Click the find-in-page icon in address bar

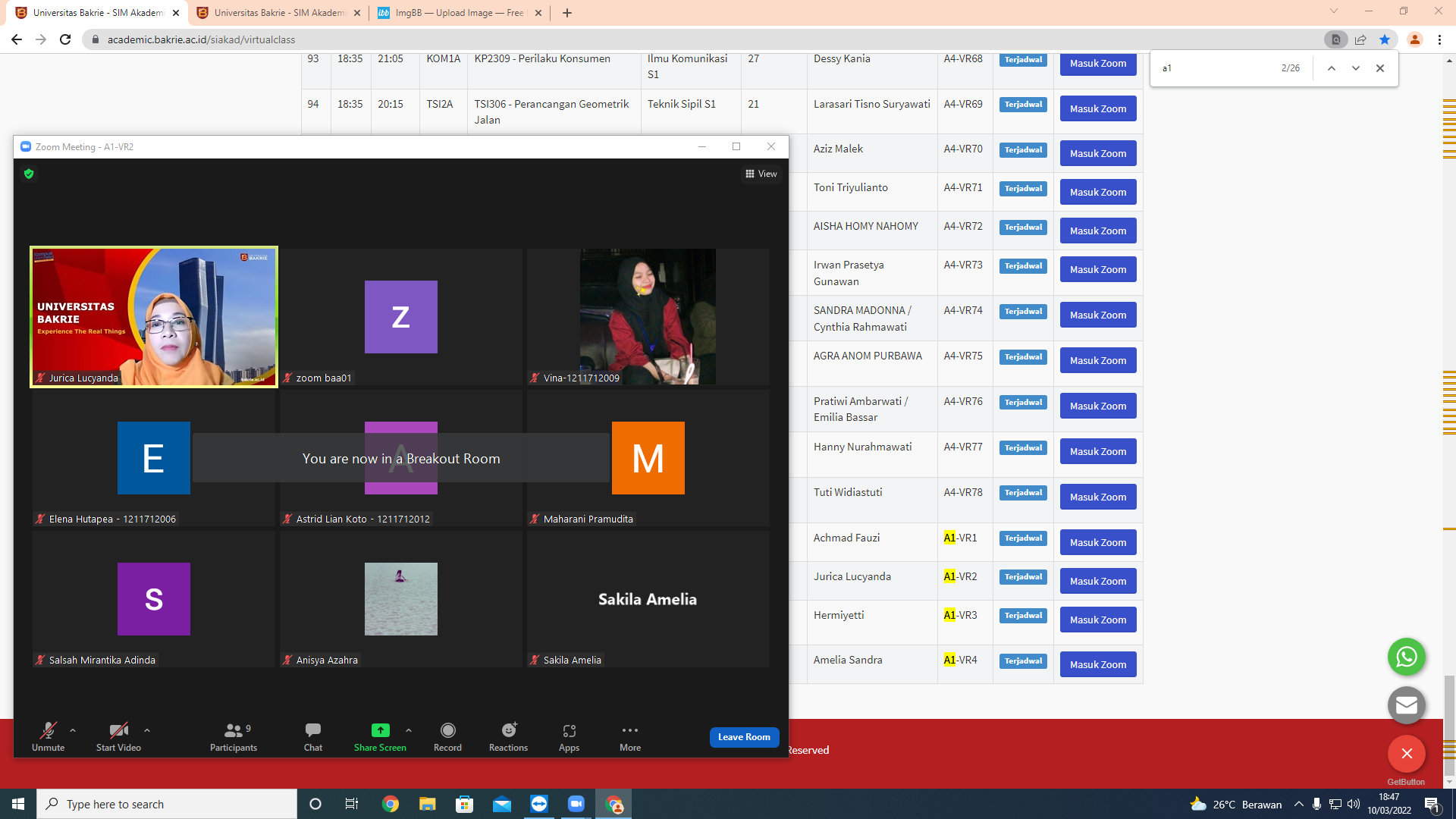coord(1336,39)
